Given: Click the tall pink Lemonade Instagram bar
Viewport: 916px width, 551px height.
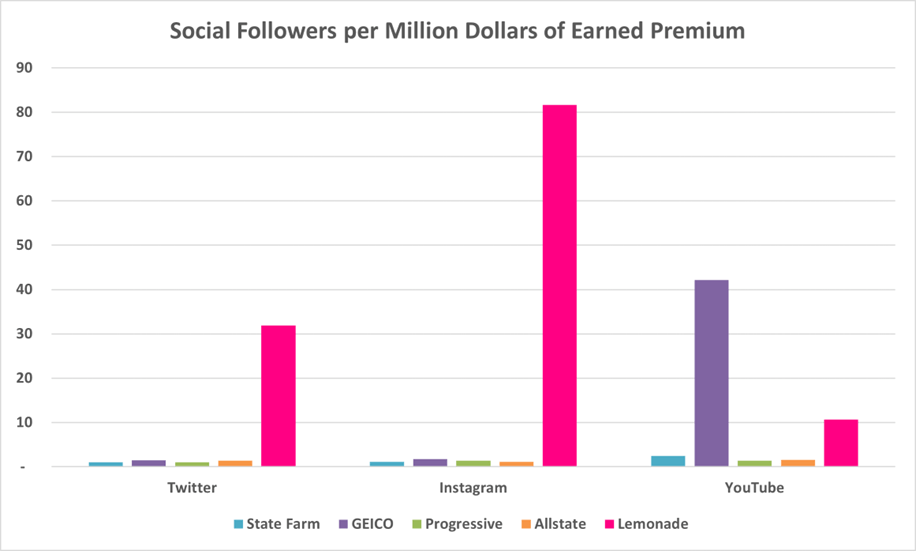Looking at the screenshot, I should pos(559,285).
